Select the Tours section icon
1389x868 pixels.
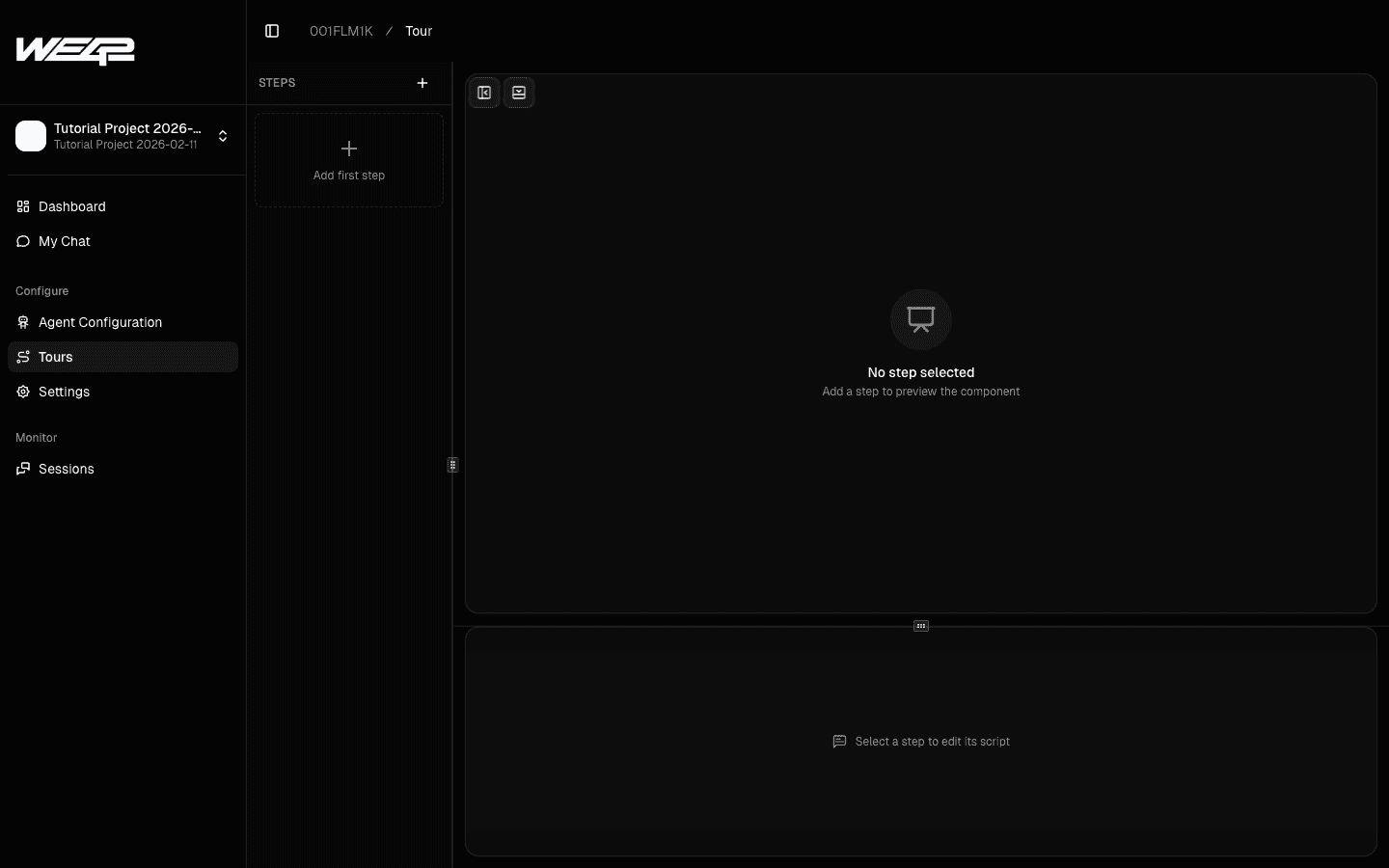(22, 357)
